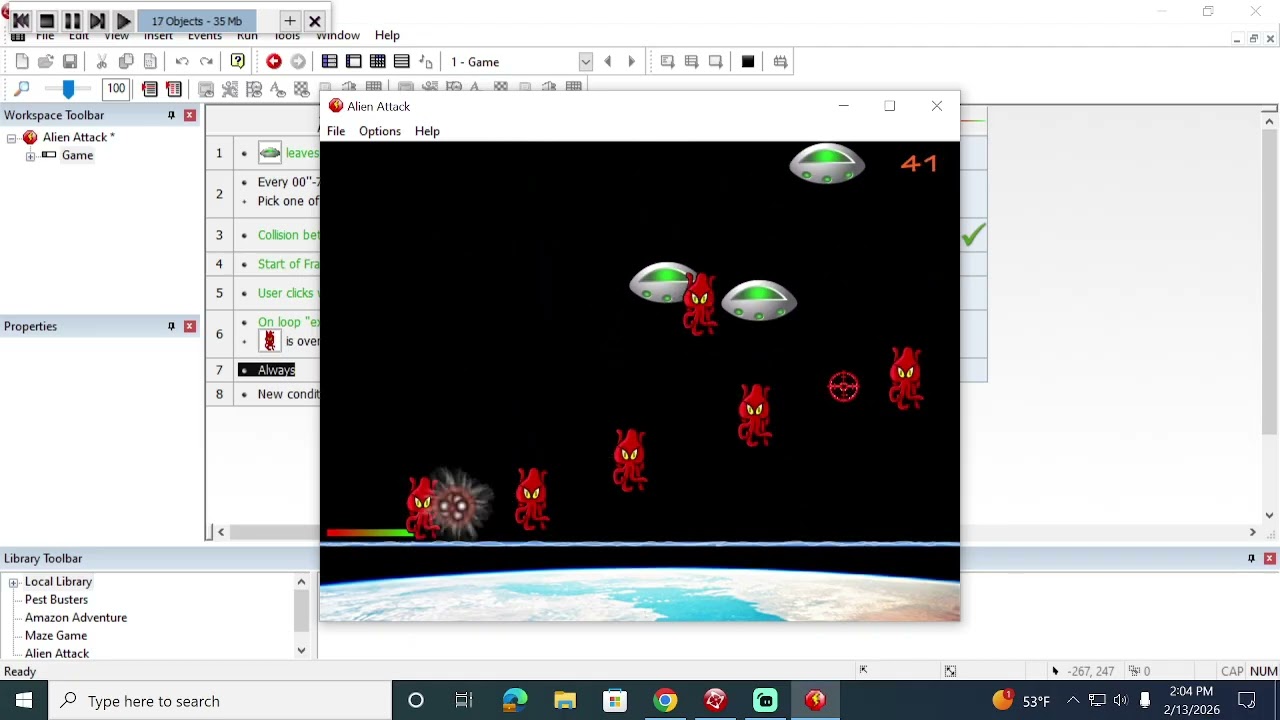
Task: Pin the Workspace Toolbar panel
Action: [x=171, y=115]
